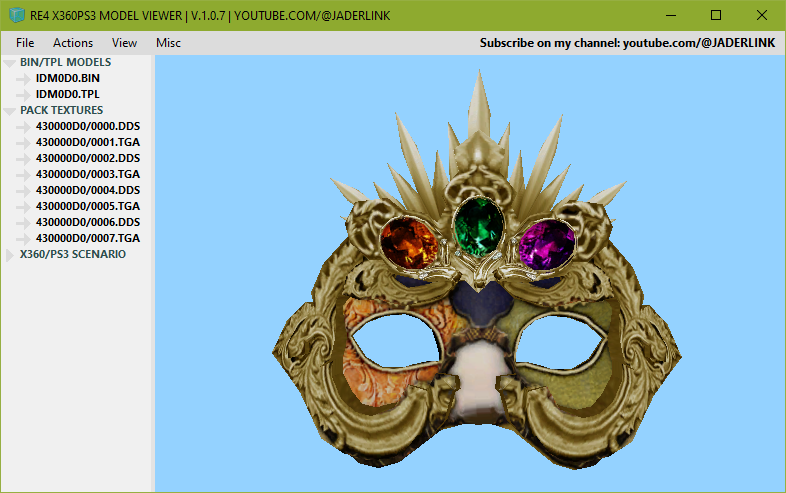Select texture 430000D0/0002.DDS
Image resolution: width=786 pixels, height=493 pixels.
click(88, 158)
